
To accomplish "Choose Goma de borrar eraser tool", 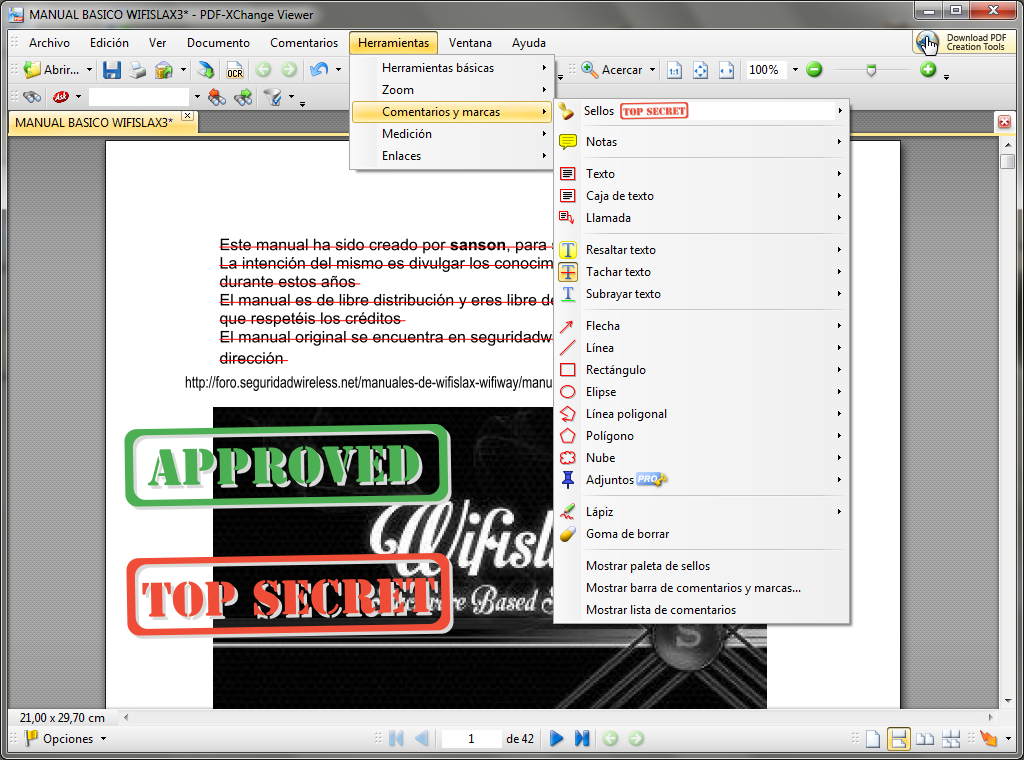I will (701, 534).
